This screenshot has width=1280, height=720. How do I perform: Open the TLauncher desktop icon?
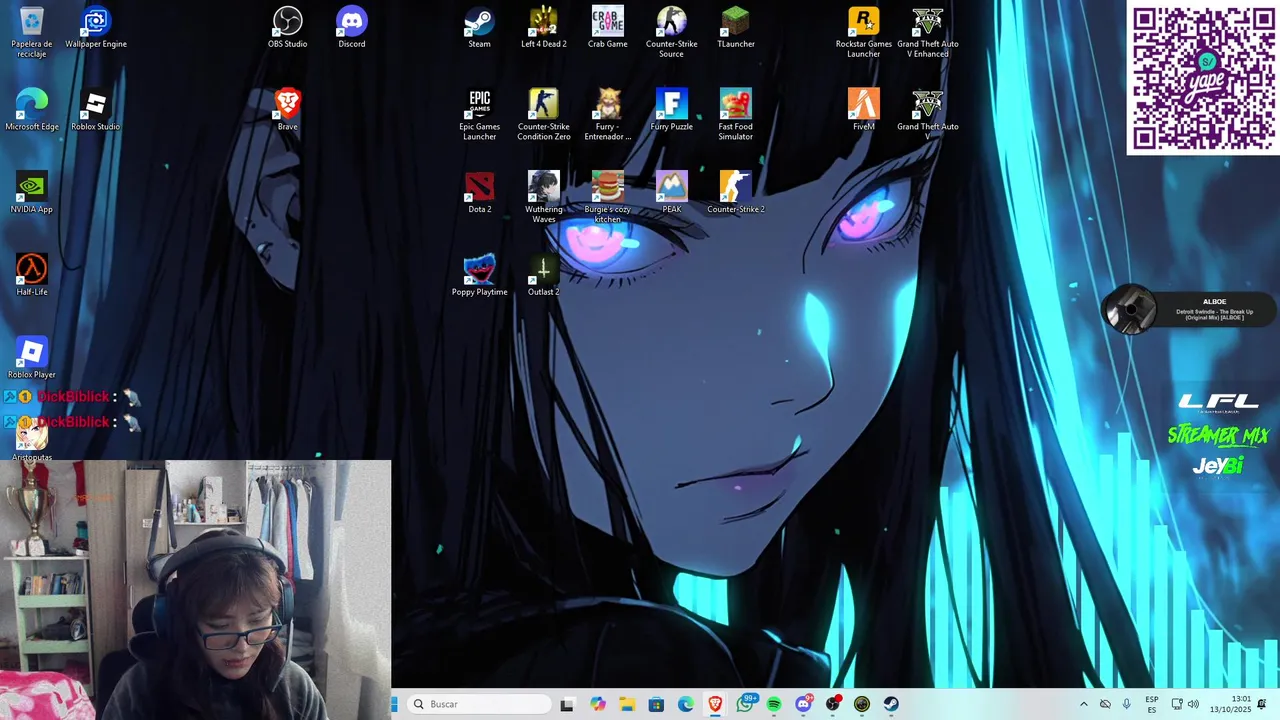coord(736,27)
